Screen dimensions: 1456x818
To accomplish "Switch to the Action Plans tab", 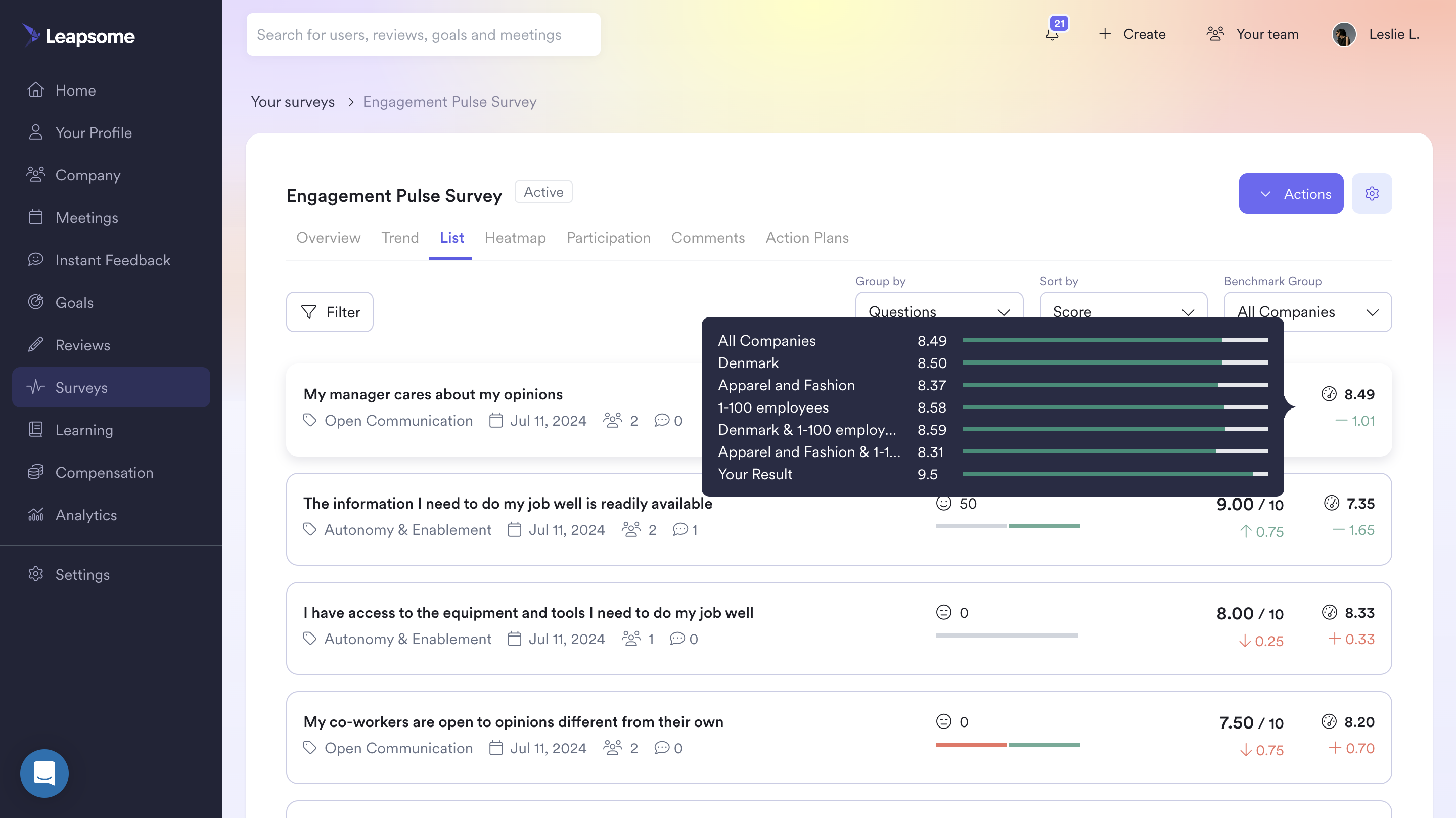I will [806, 238].
